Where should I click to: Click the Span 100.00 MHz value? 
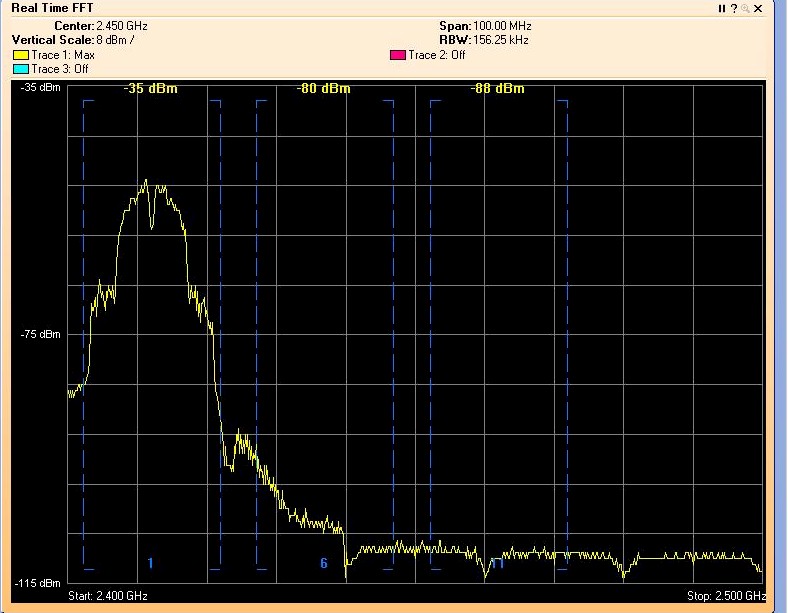[x=502, y=26]
